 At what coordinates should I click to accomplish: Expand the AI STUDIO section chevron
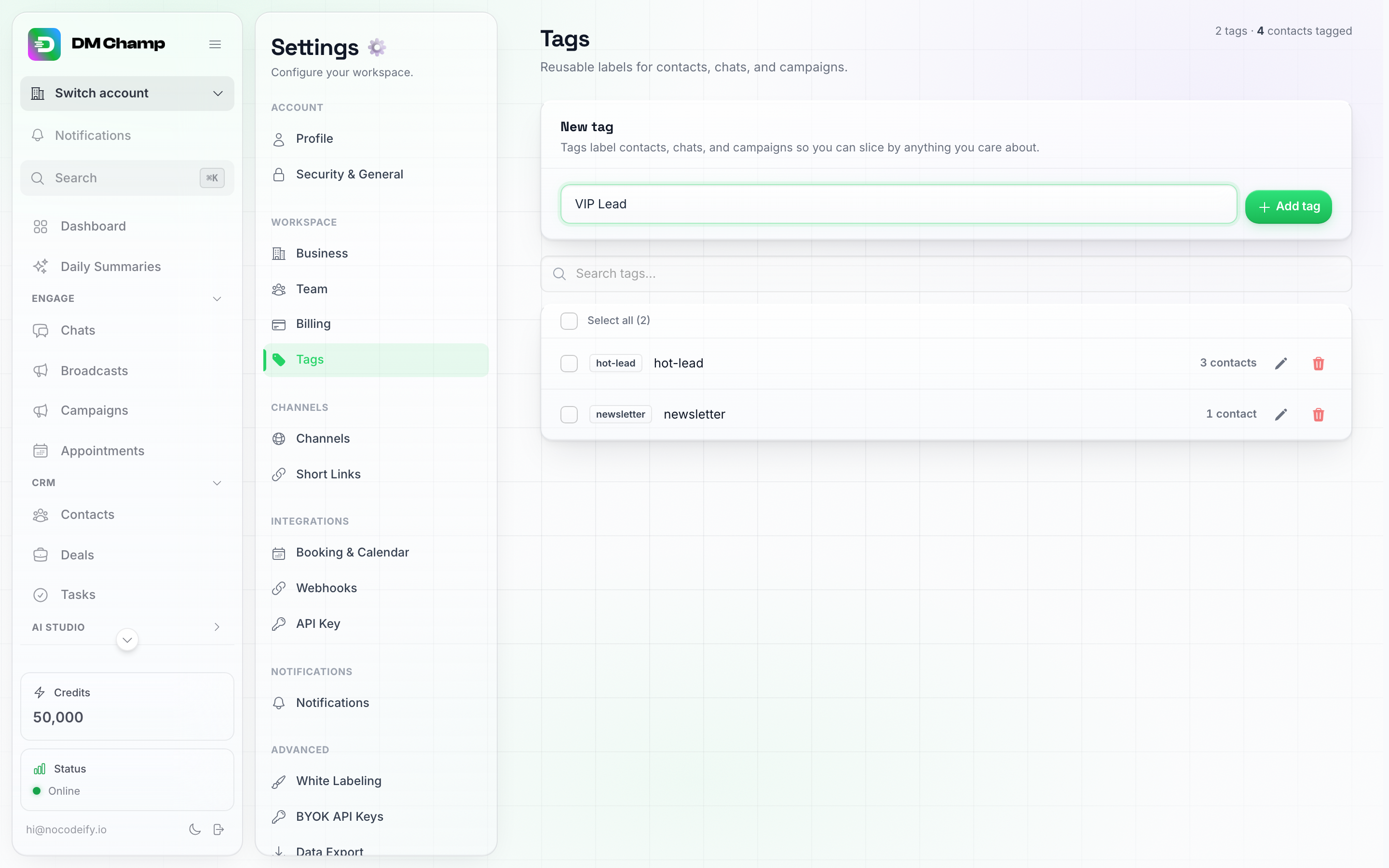tap(217, 627)
